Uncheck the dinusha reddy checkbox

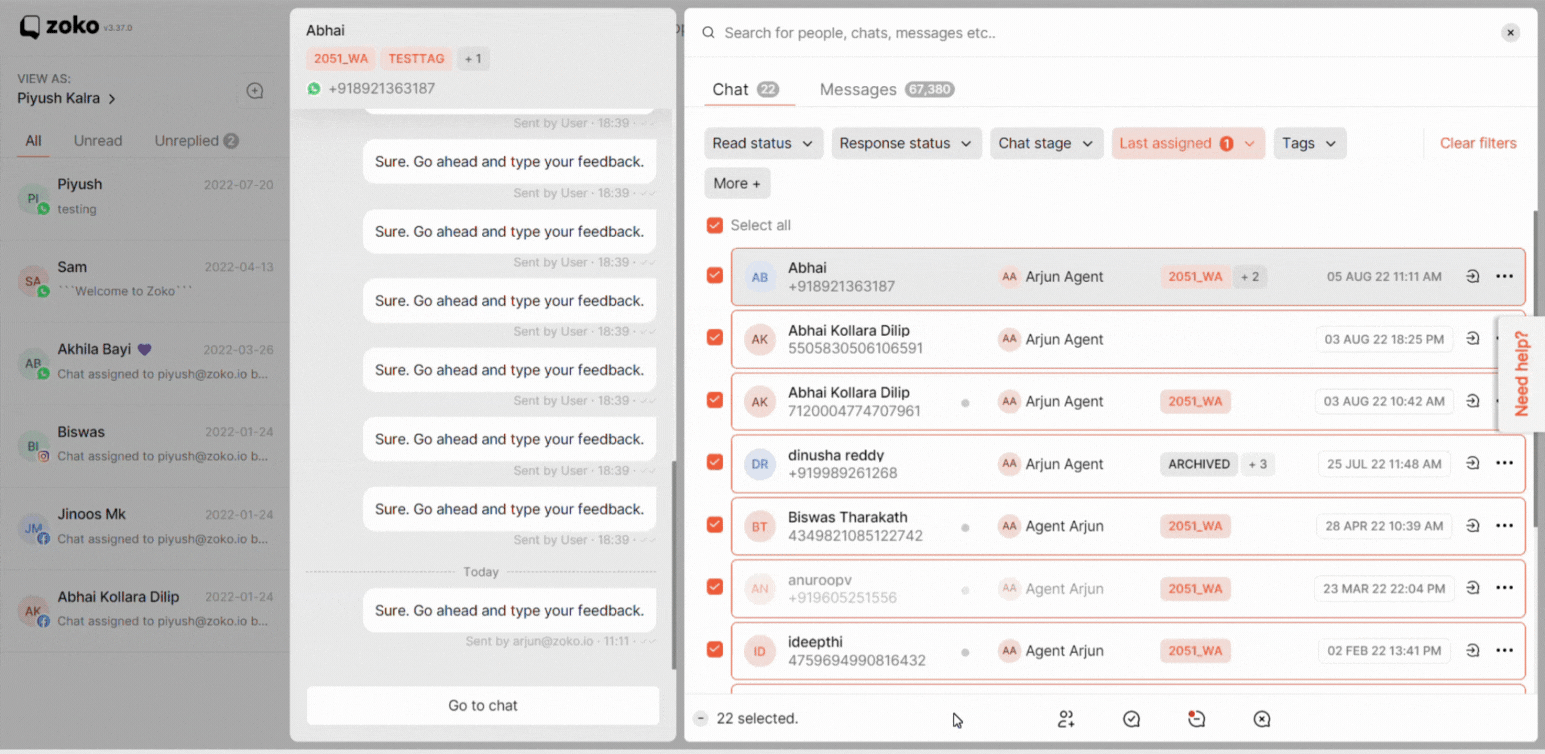point(714,462)
